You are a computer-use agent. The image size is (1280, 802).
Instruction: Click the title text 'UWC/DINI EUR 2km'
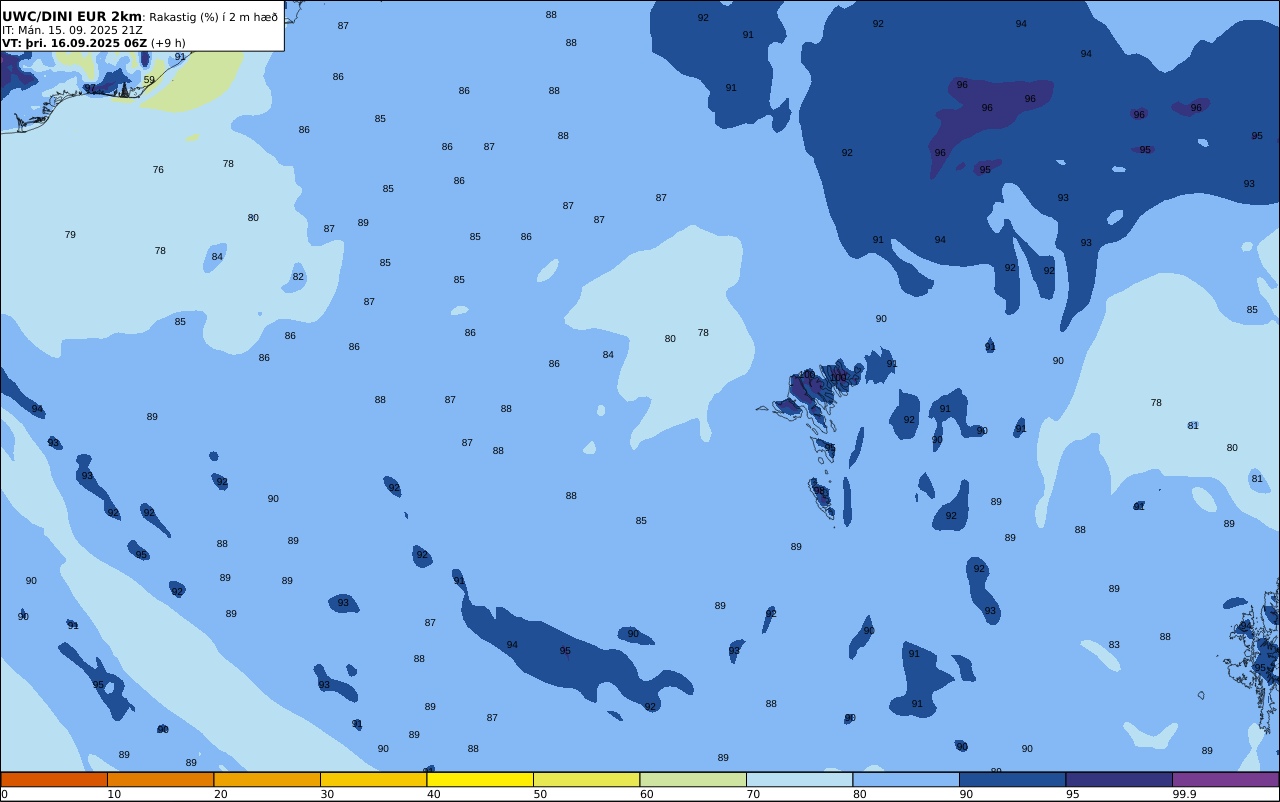click(x=72, y=17)
